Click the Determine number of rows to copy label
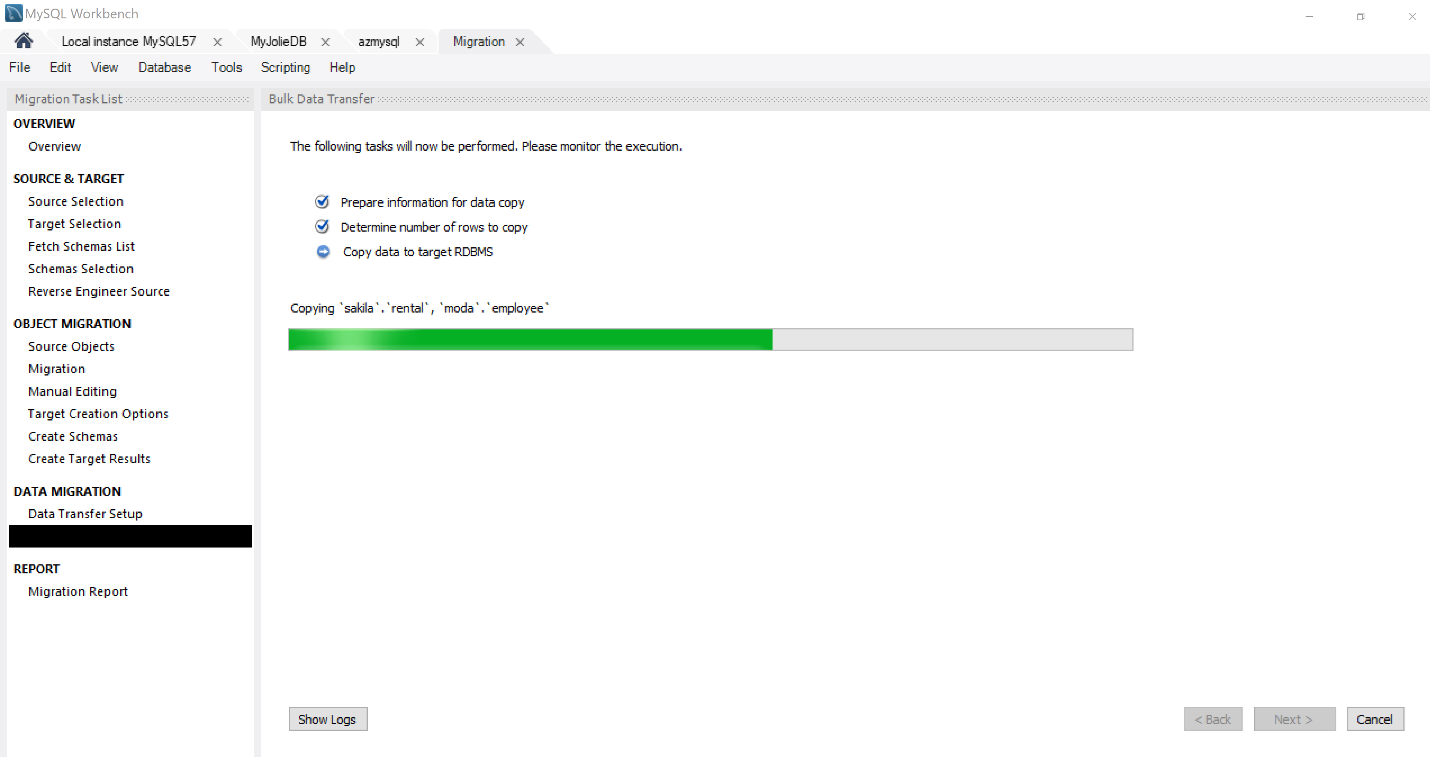Screen dimensions: 1430x757 434,227
